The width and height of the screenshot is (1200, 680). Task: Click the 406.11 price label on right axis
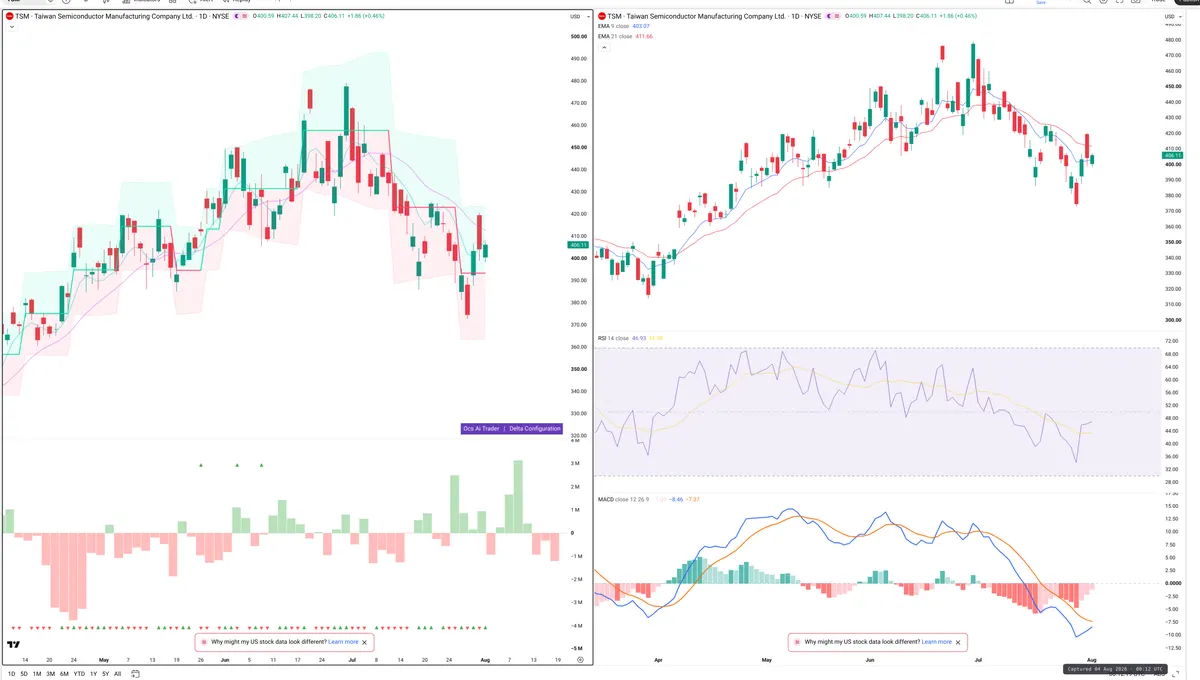(1174, 156)
